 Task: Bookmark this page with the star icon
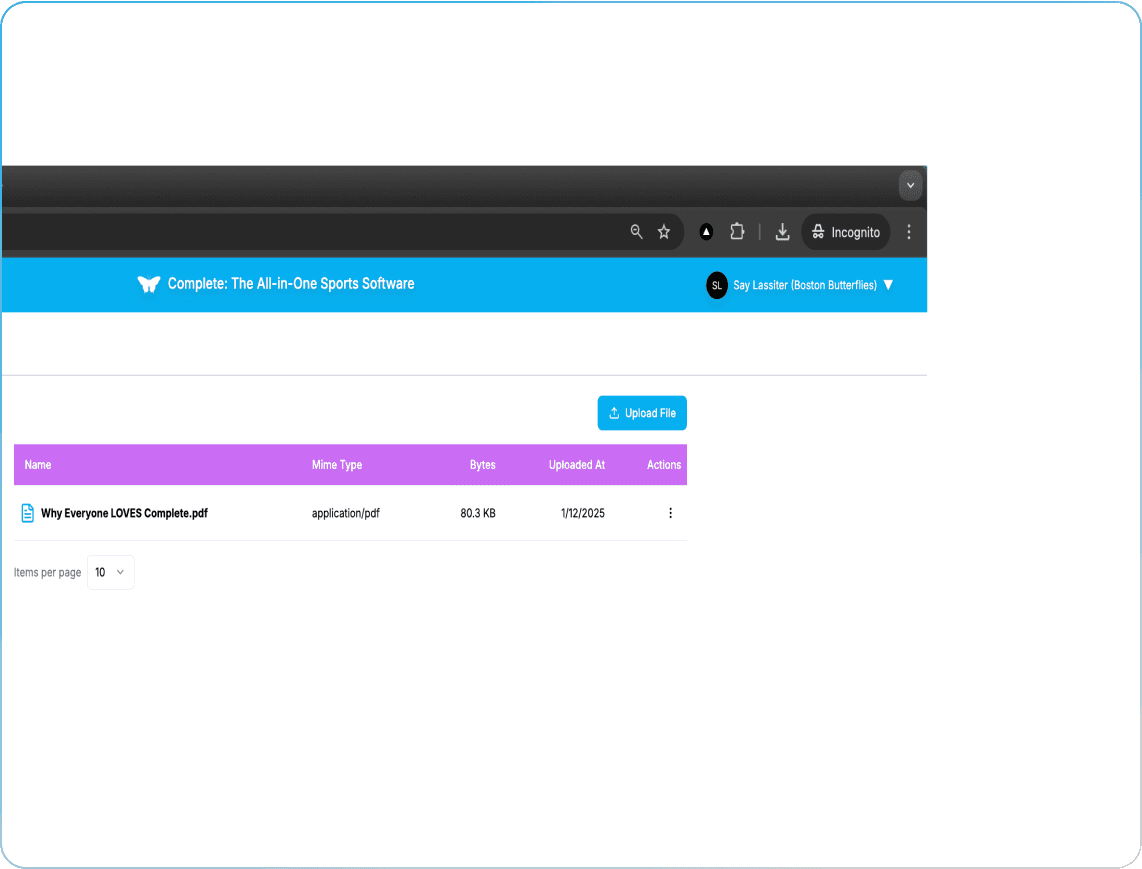(x=663, y=232)
